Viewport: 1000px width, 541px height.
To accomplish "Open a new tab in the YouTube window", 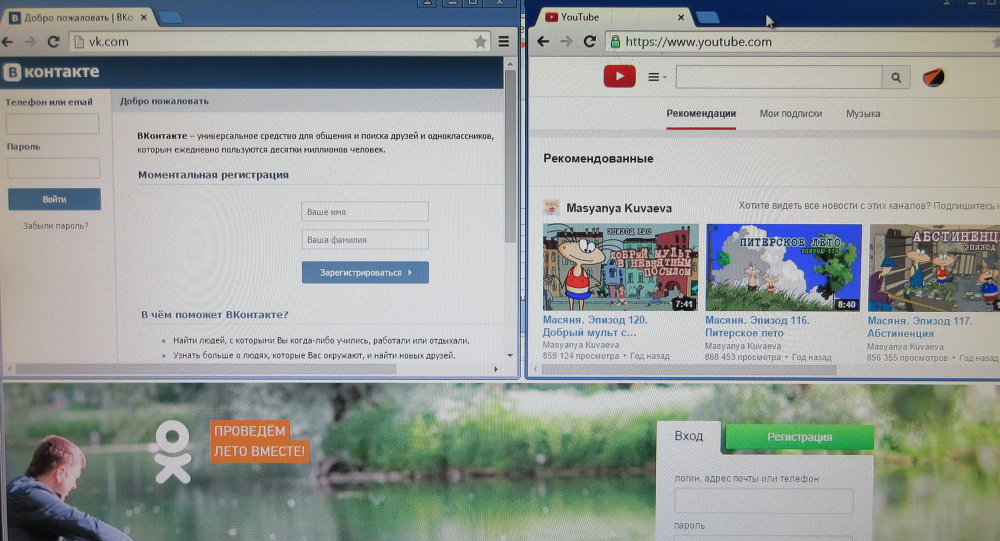I will click(707, 18).
